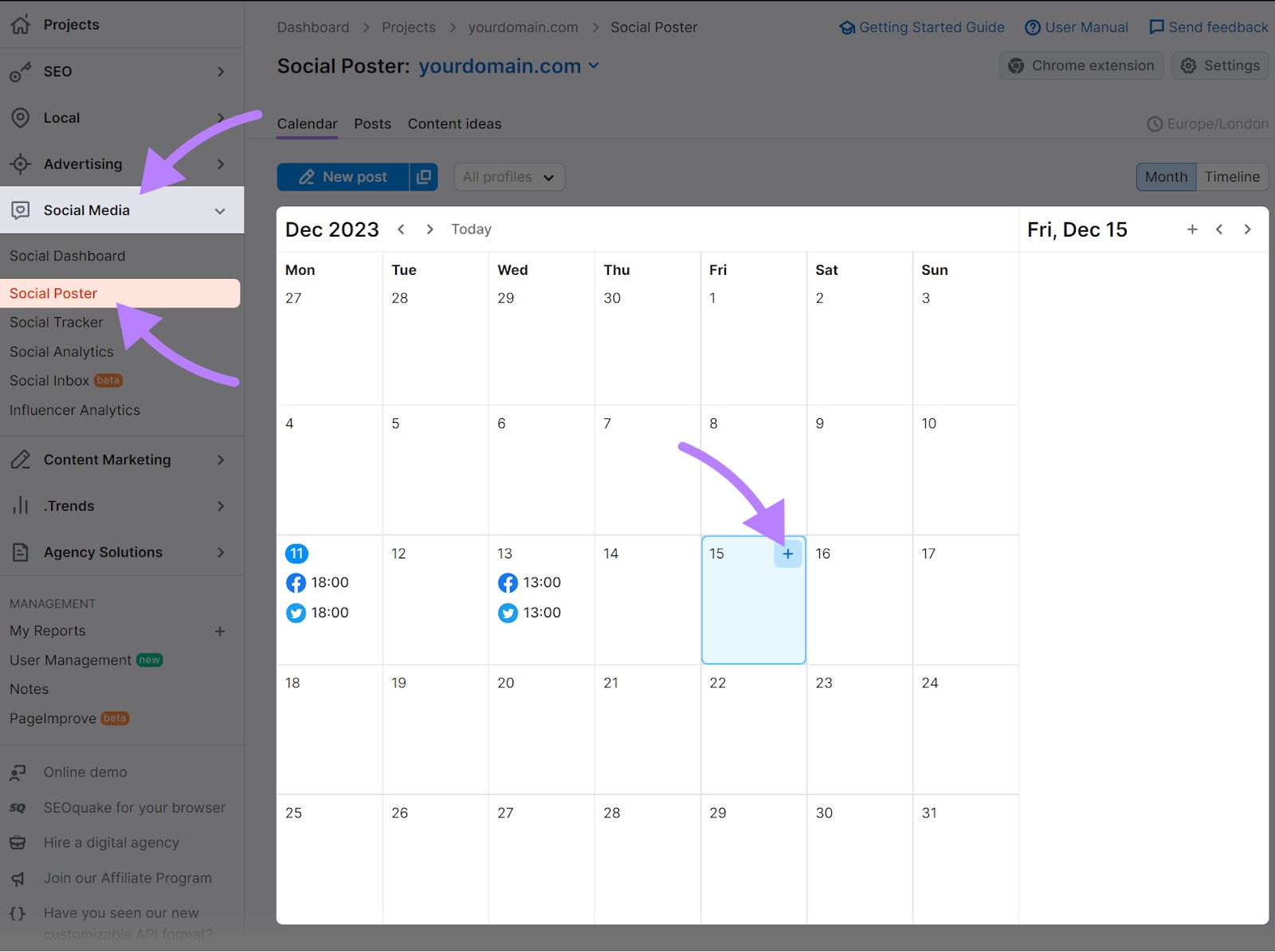Open Content Marketing via its pencil icon
1275x952 pixels.
(21, 460)
